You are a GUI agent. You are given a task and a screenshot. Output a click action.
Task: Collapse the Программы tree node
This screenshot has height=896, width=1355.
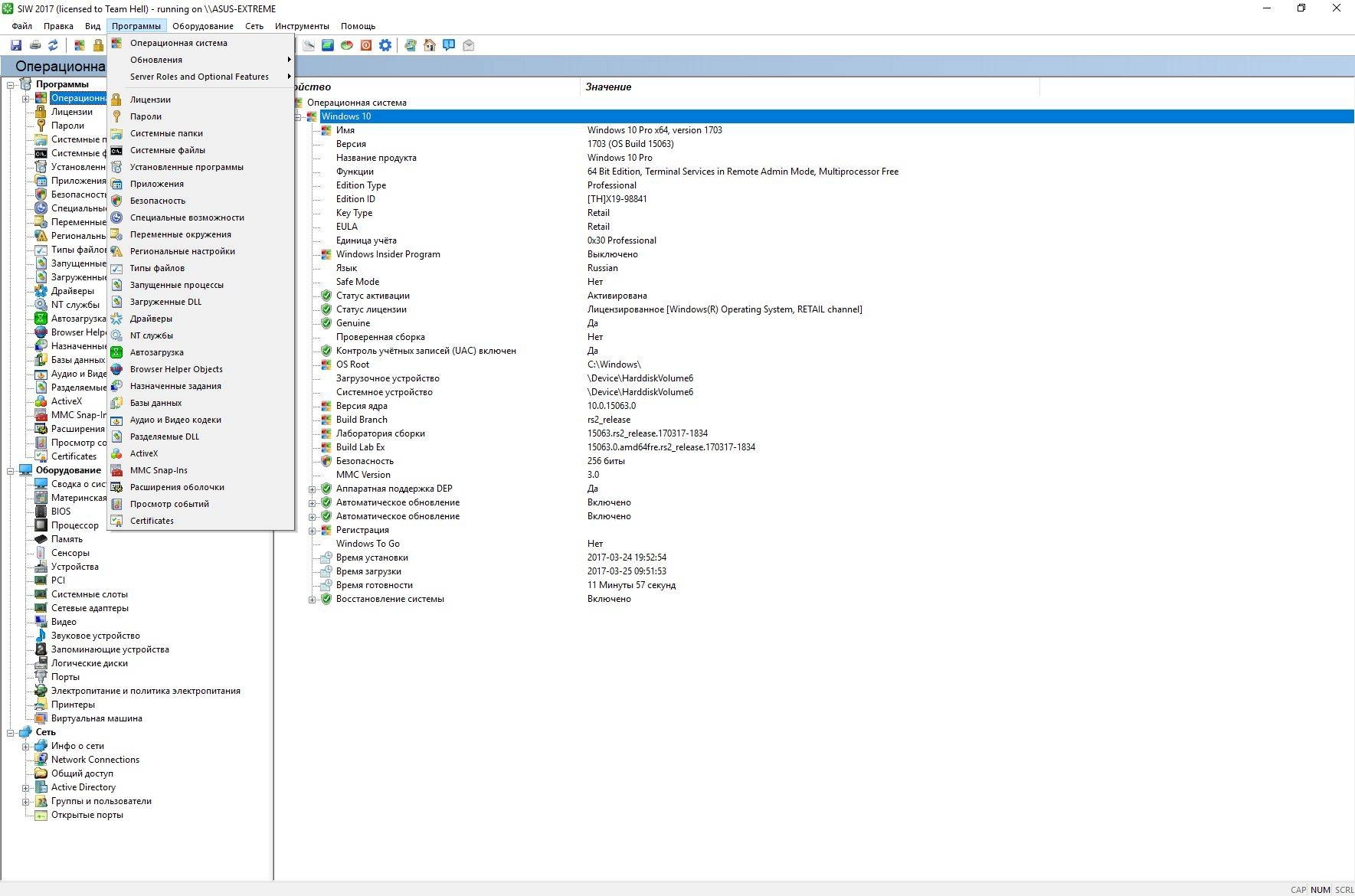[x=11, y=84]
